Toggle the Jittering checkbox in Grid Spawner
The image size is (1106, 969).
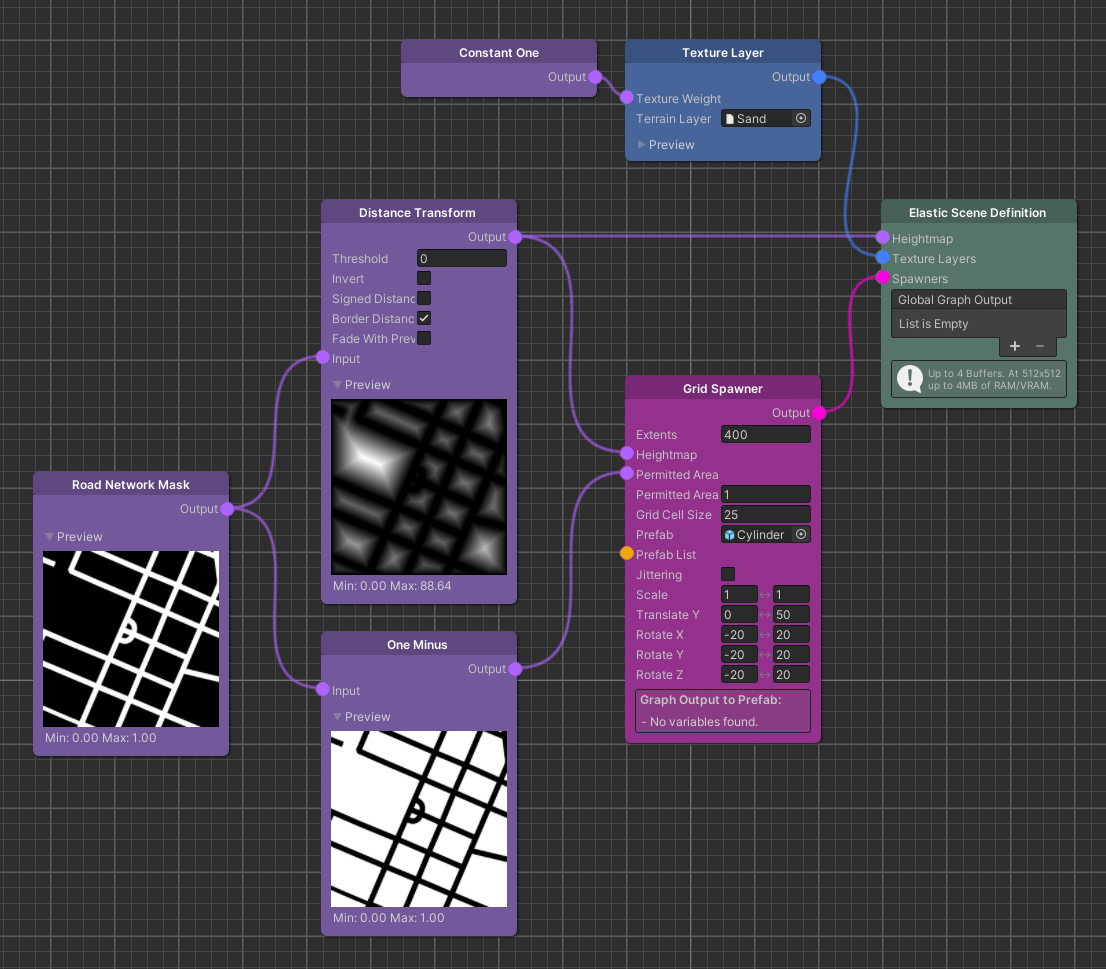728,574
